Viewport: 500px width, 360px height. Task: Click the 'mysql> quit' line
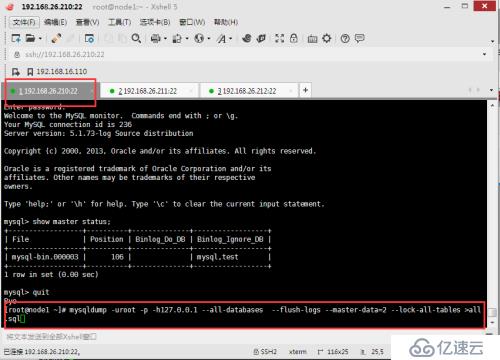pyautogui.click(x=27, y=292)
